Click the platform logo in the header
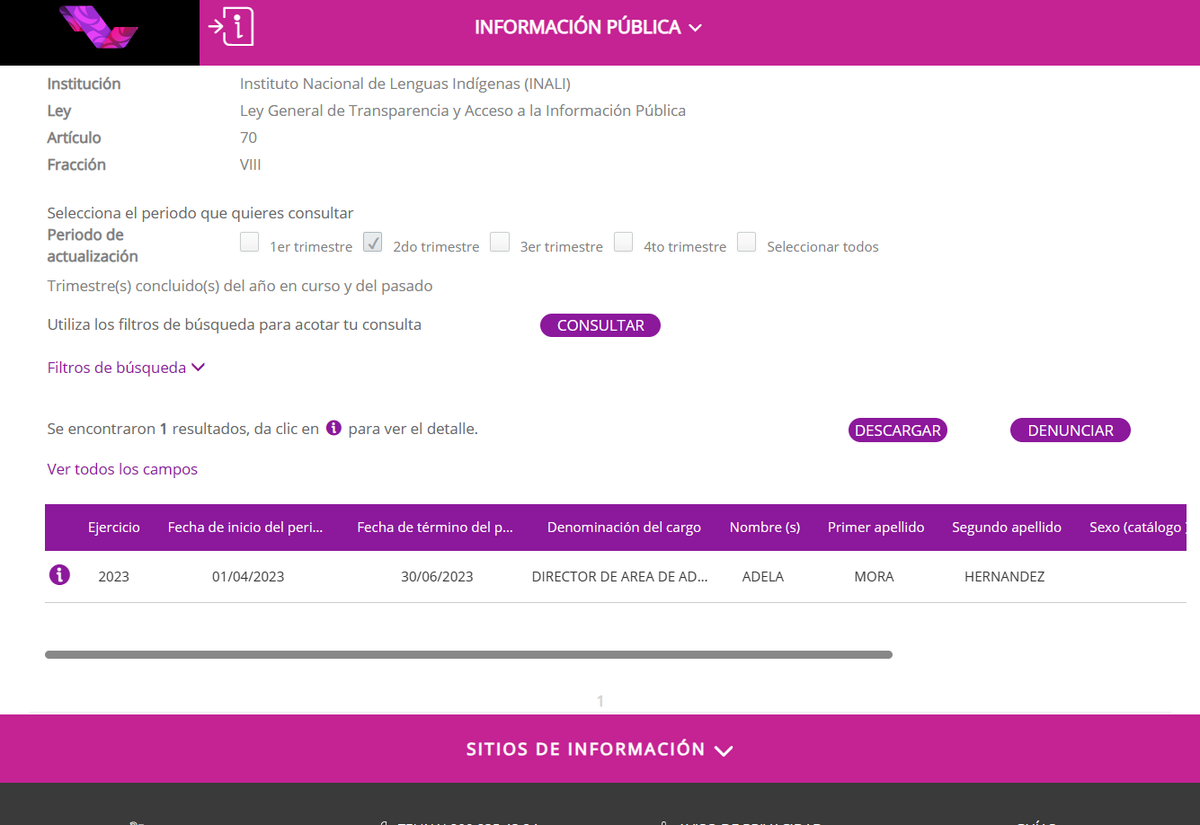Image resolution: width=1200 pixels, height=825 pixels. click(99, 27)
